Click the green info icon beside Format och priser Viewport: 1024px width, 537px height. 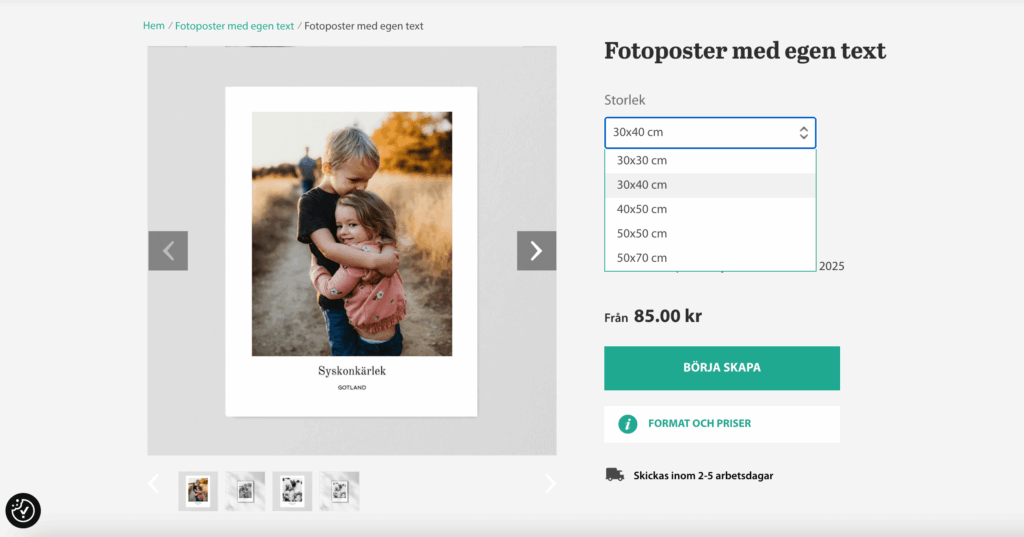coord(628,424)
